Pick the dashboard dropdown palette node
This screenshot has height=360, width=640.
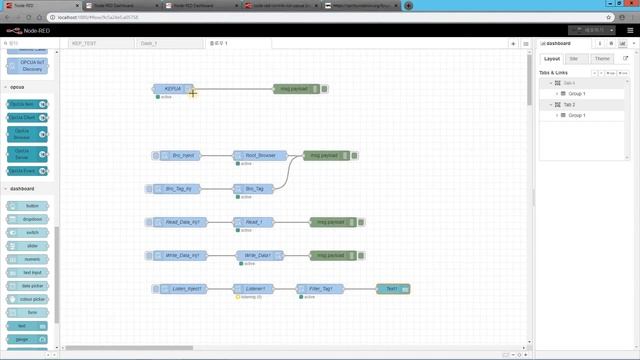tap(27, 219)
